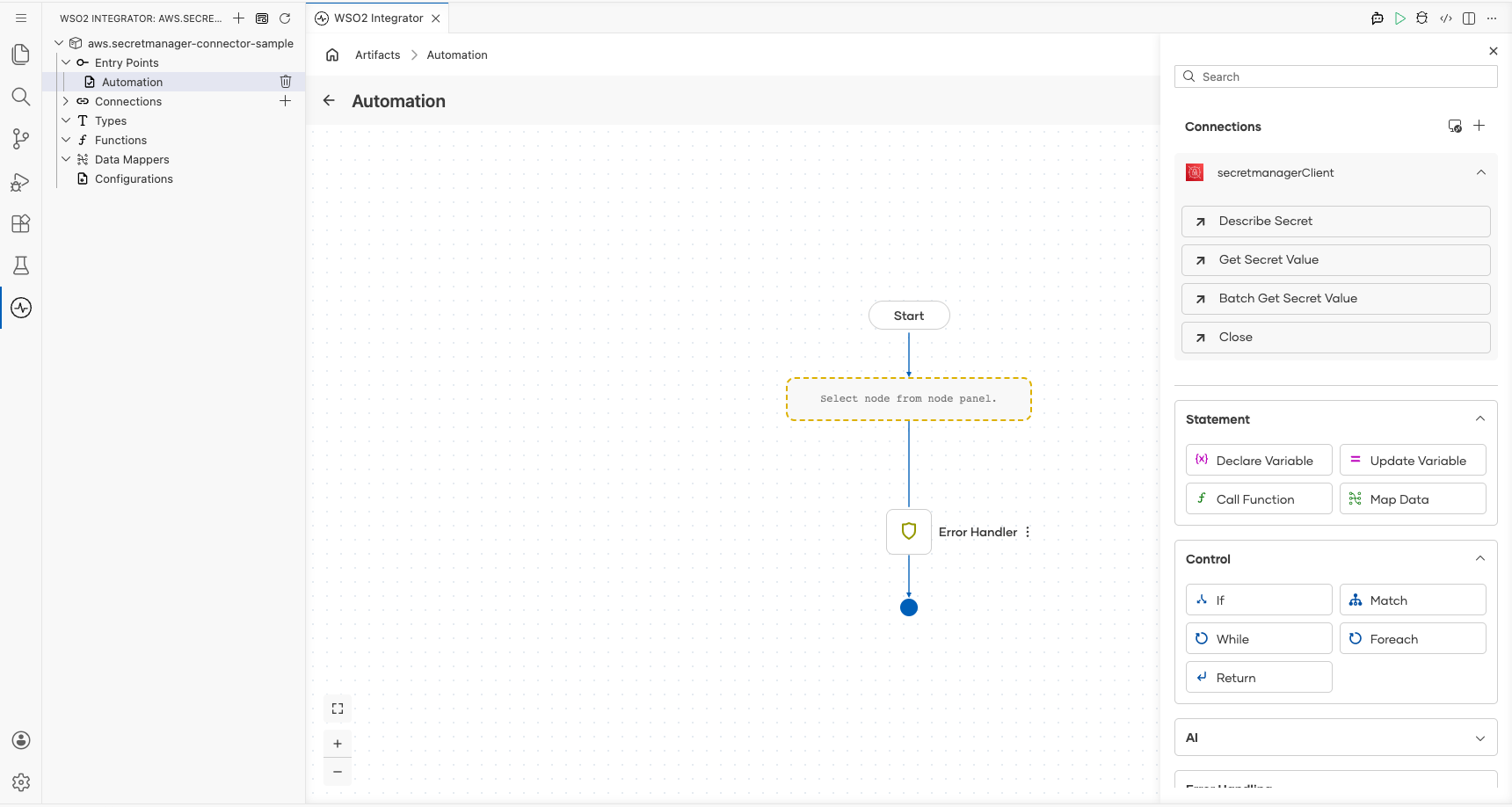The image size is (1512, 807).
Task: Open the Extensions view
Action: click(21, 223)
